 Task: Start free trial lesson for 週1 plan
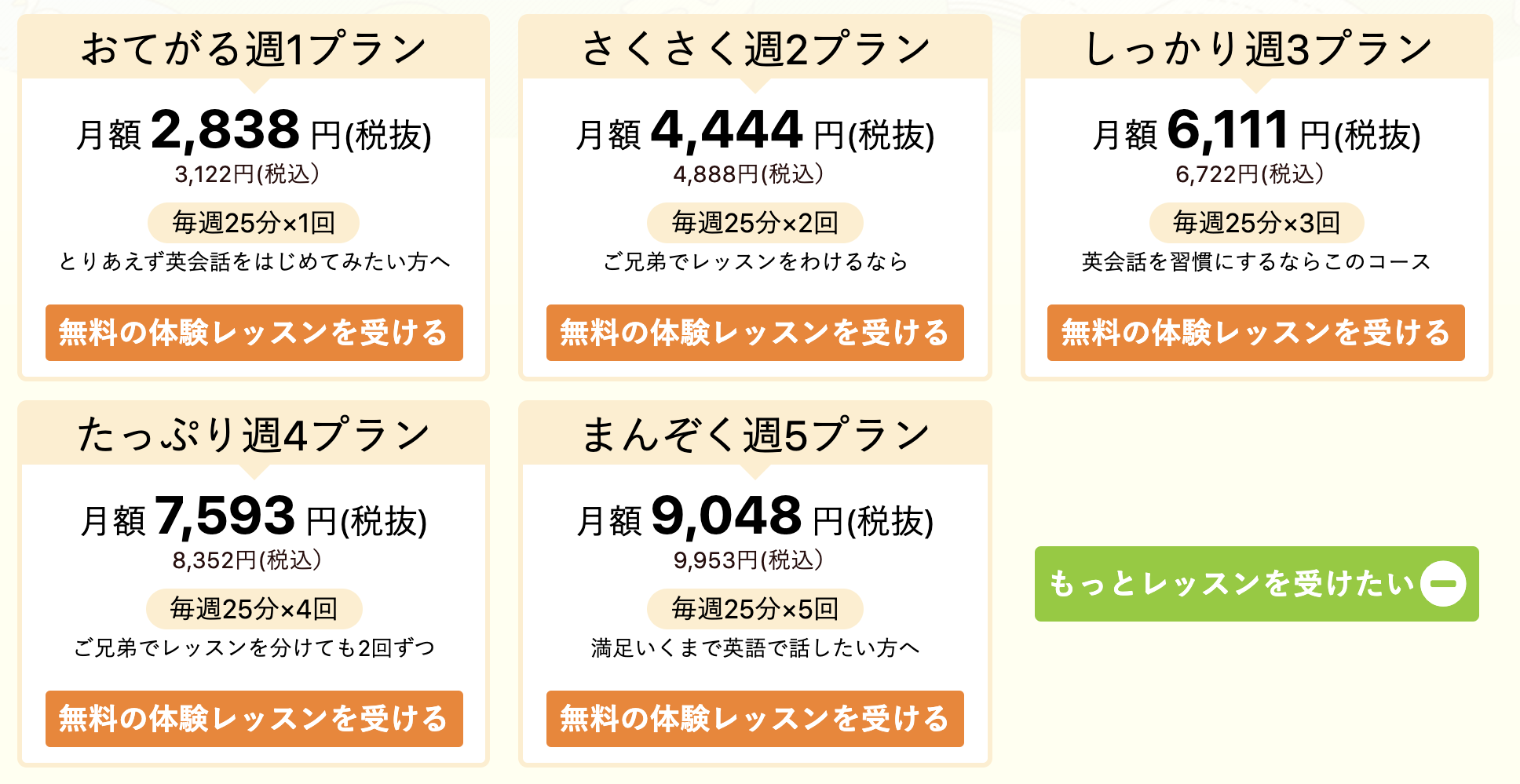coord(254,333)
